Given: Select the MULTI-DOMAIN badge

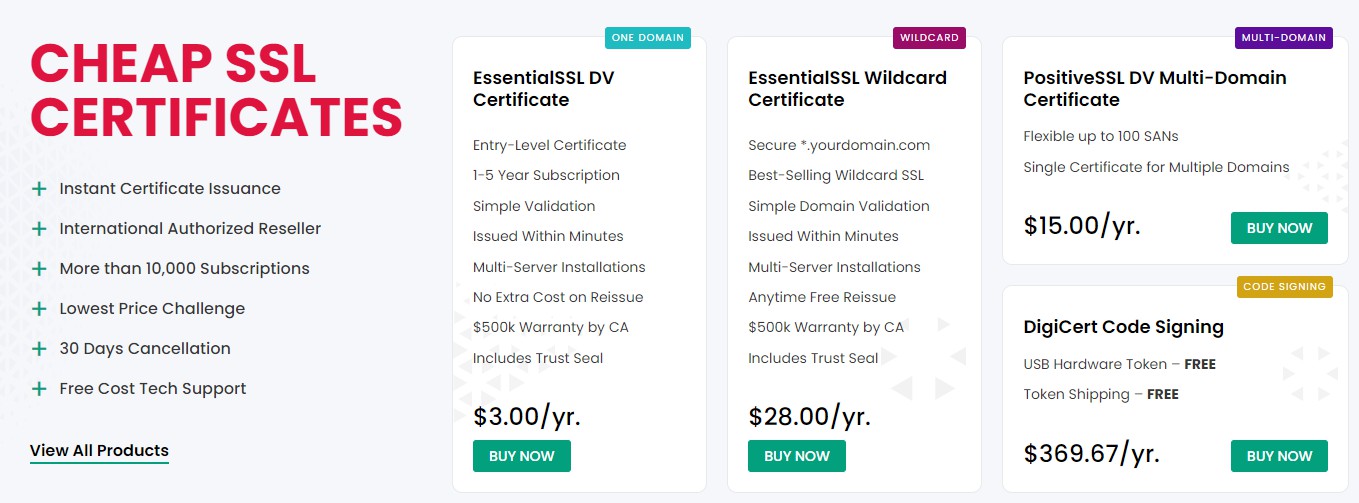Looking at the screenshot, I should 1283,38.
